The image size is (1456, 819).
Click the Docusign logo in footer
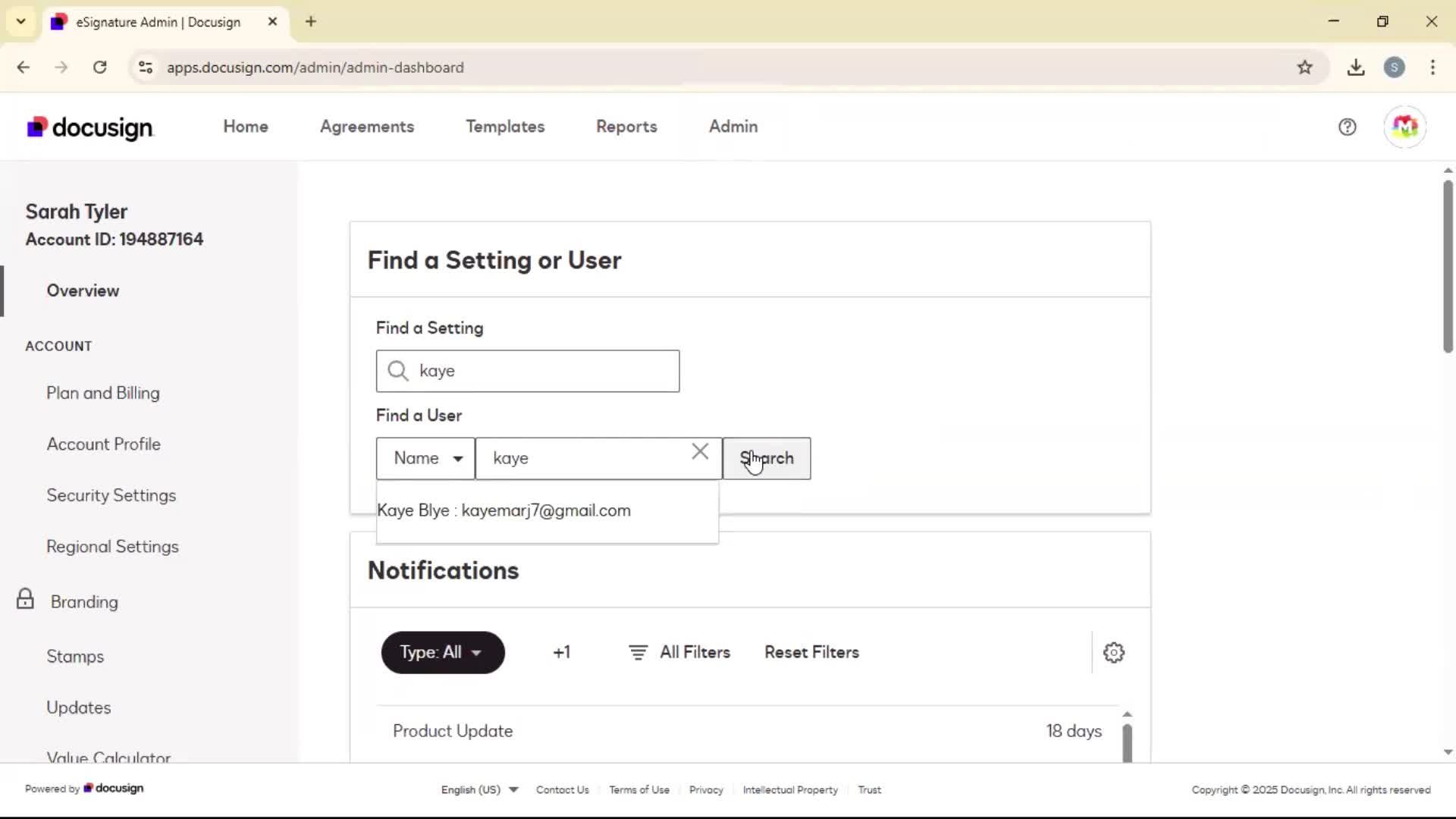114,788
